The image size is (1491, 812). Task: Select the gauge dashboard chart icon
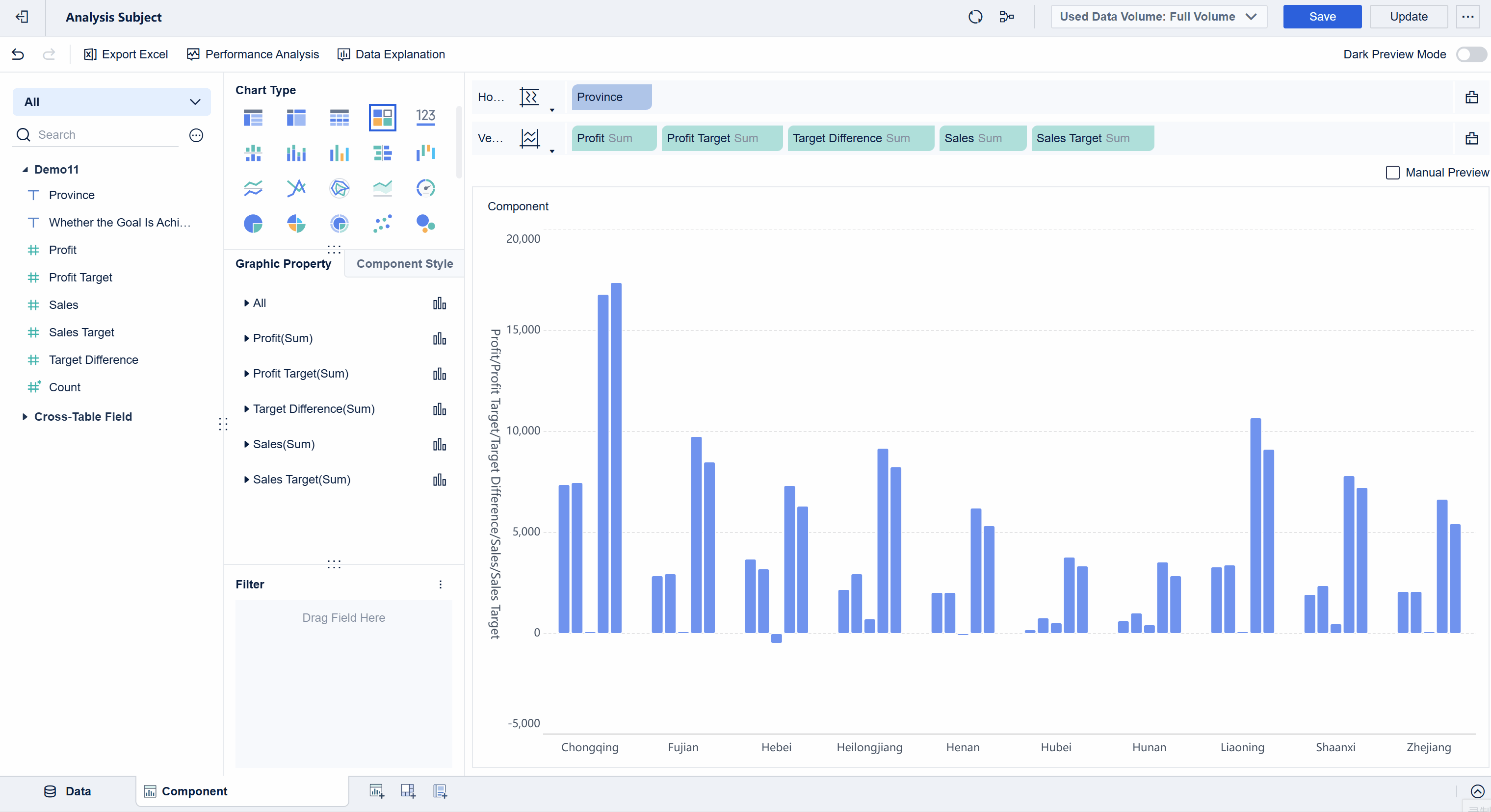(425, 188)
